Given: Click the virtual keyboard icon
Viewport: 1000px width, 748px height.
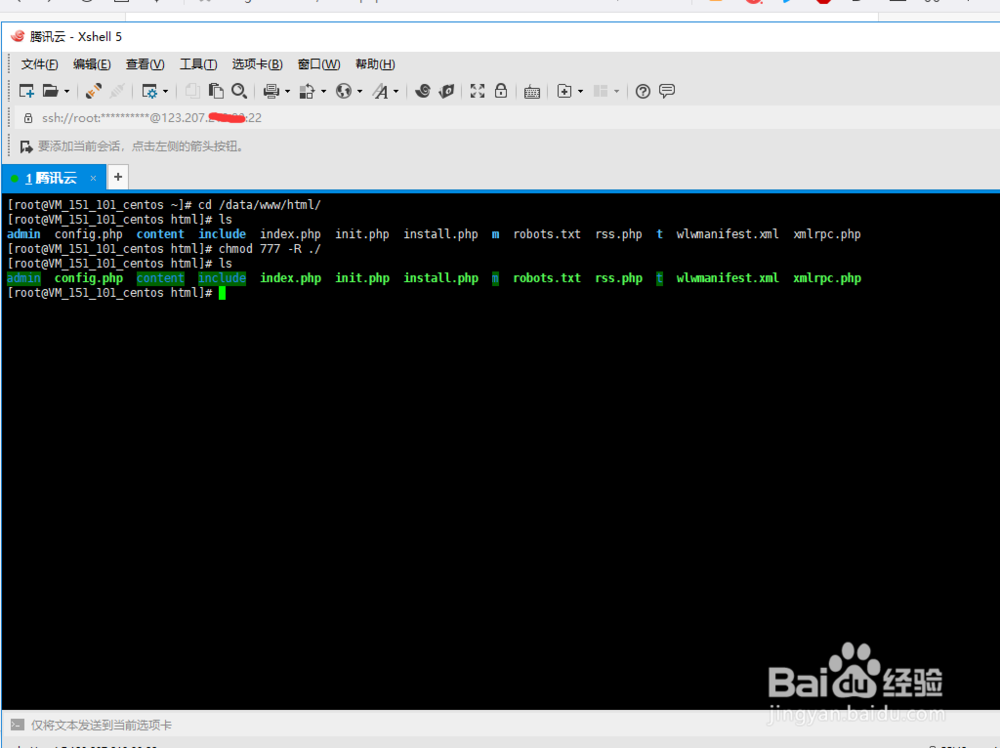Looking at the screenshot, I should click(532, 92).
